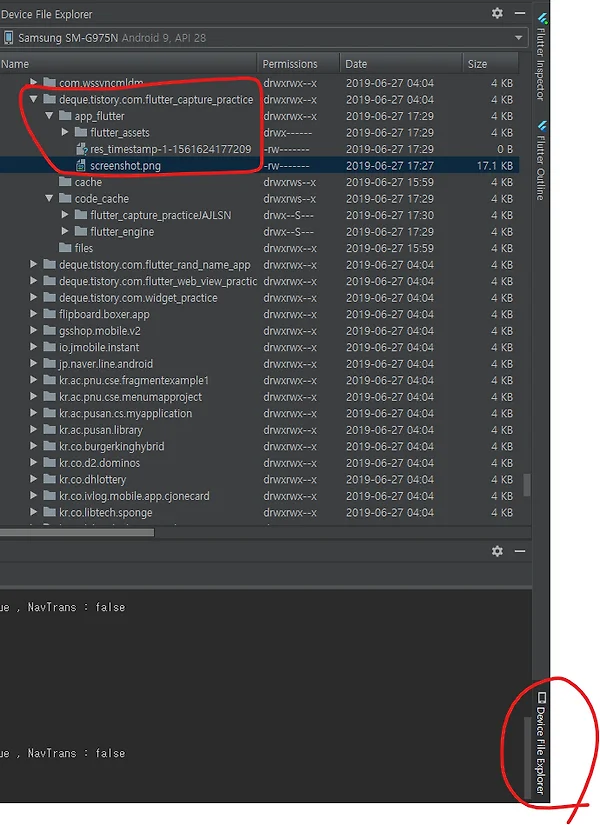Open the Flutter Inspector side tab
Screen dimensions: 600x825
pyautogui.click(x=541, y=57)
